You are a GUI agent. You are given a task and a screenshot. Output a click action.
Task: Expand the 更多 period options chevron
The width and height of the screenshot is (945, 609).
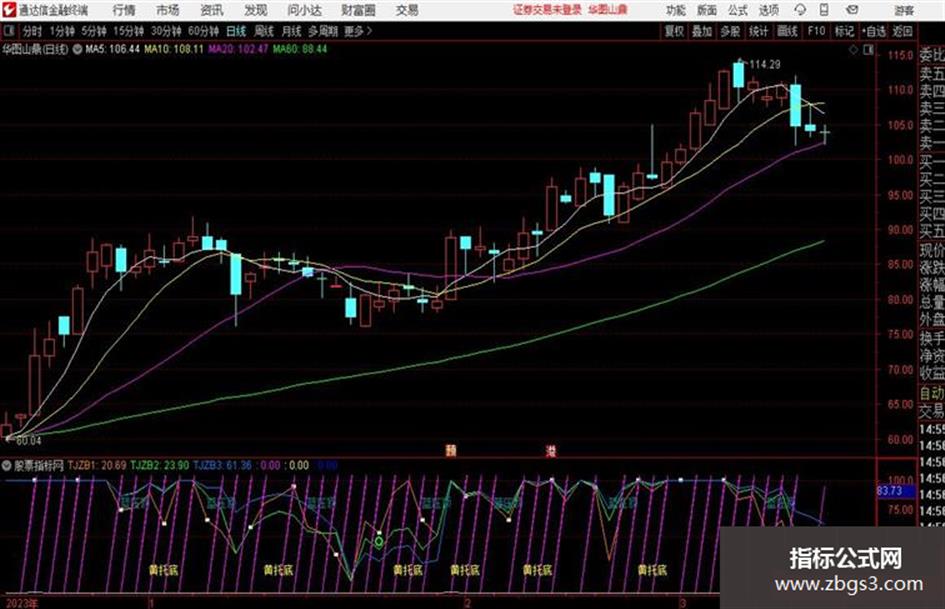[369, 31]
